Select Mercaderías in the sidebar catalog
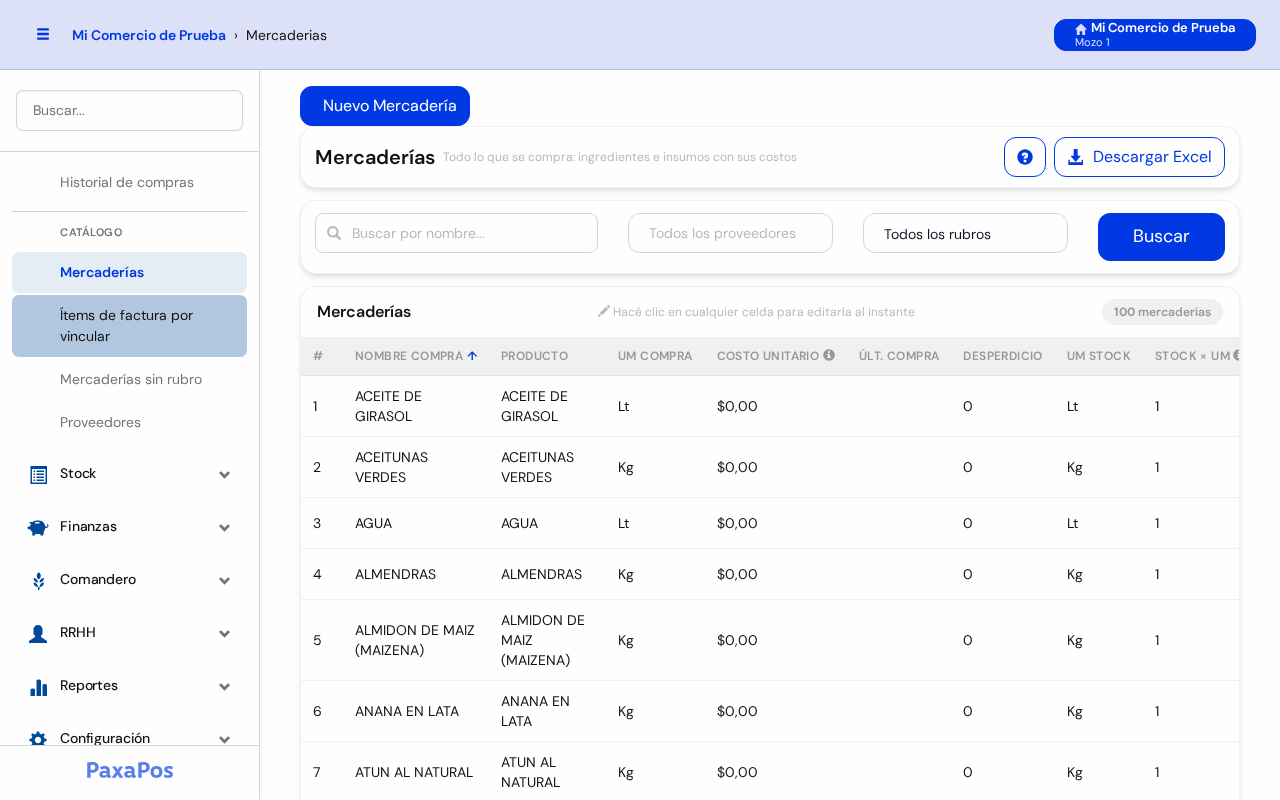Viewport: 1280px width, 800px height. coord(129,272)
